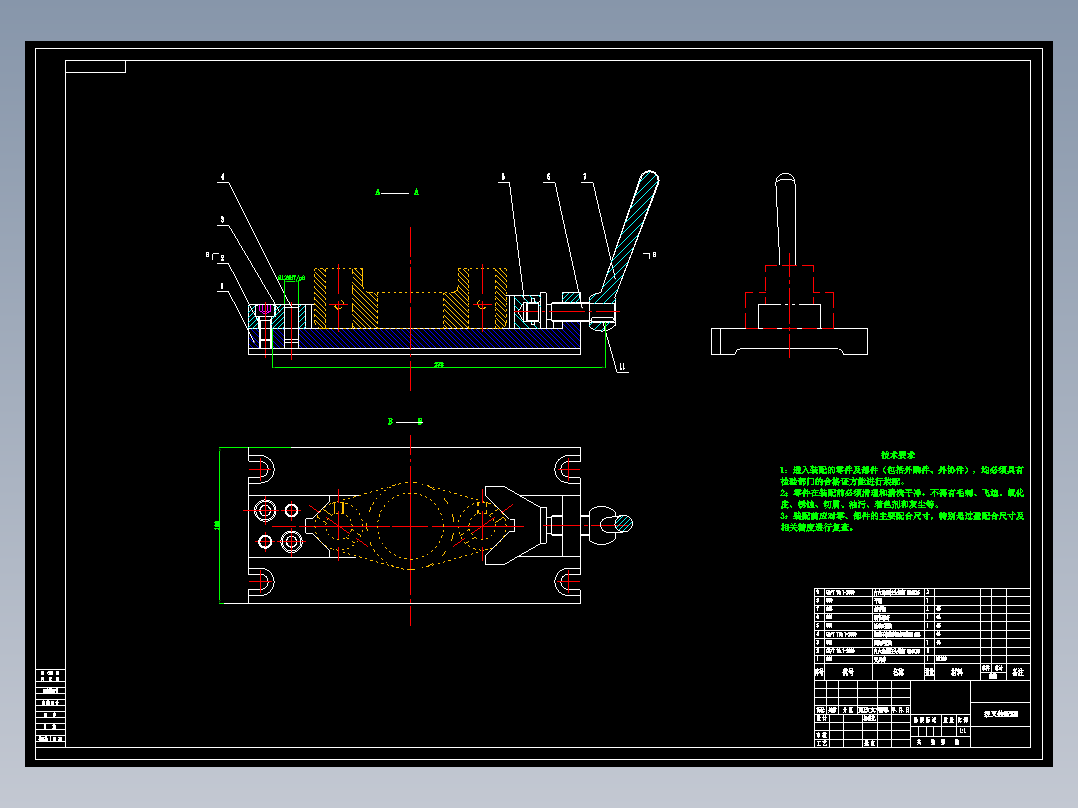1078x808 pixels.
Task: Select the handle outline in the right side view
Action: tap(786, 220)
